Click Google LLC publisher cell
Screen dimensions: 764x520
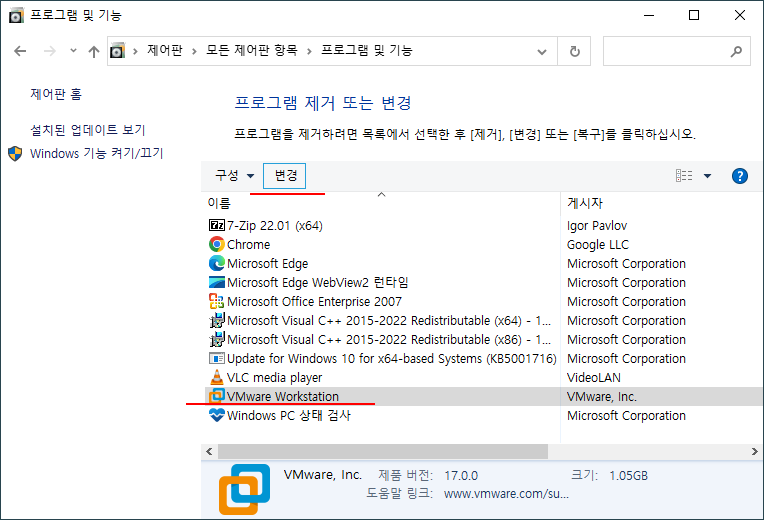point(598,245)
